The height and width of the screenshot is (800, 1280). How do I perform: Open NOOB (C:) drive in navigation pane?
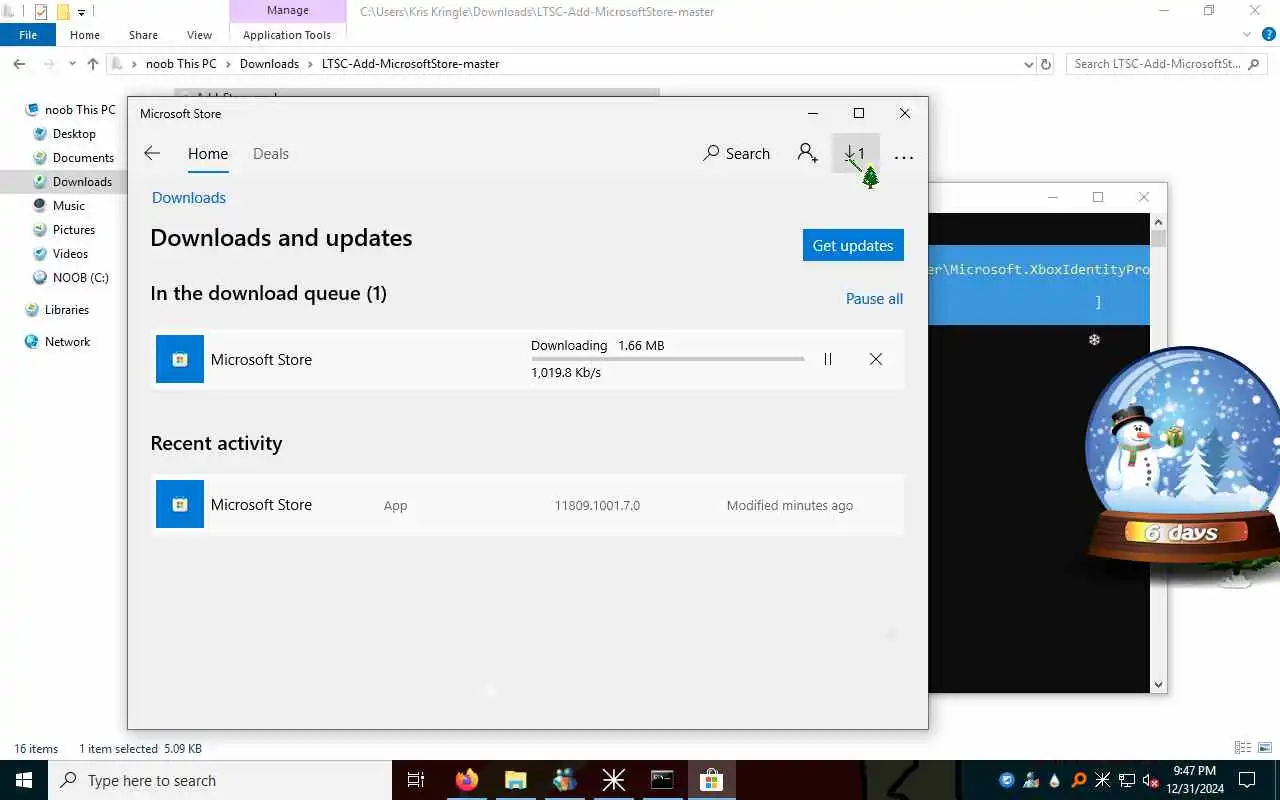click(x=80, y=278)
